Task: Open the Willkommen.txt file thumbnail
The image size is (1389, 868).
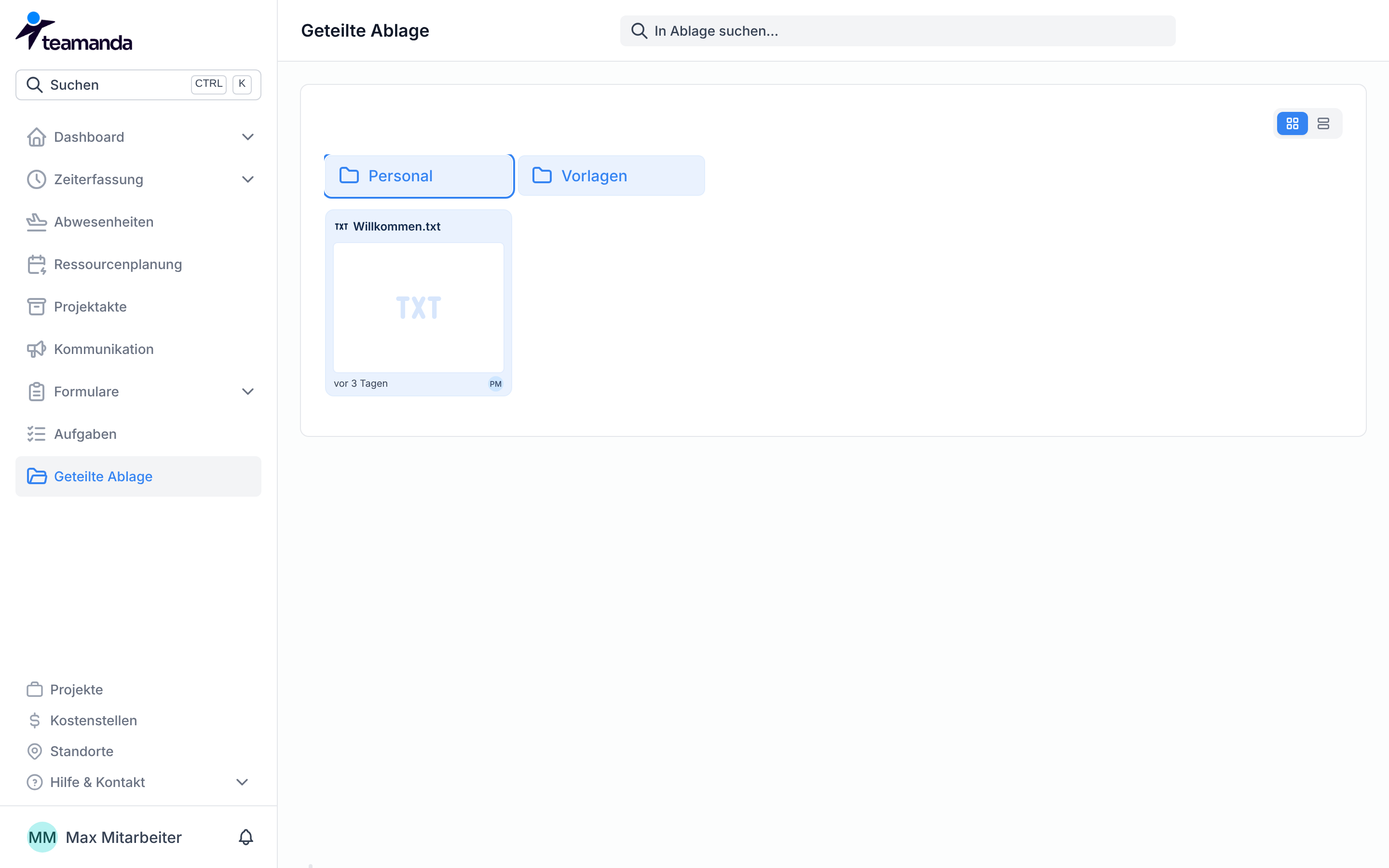Action: point(419,308)
